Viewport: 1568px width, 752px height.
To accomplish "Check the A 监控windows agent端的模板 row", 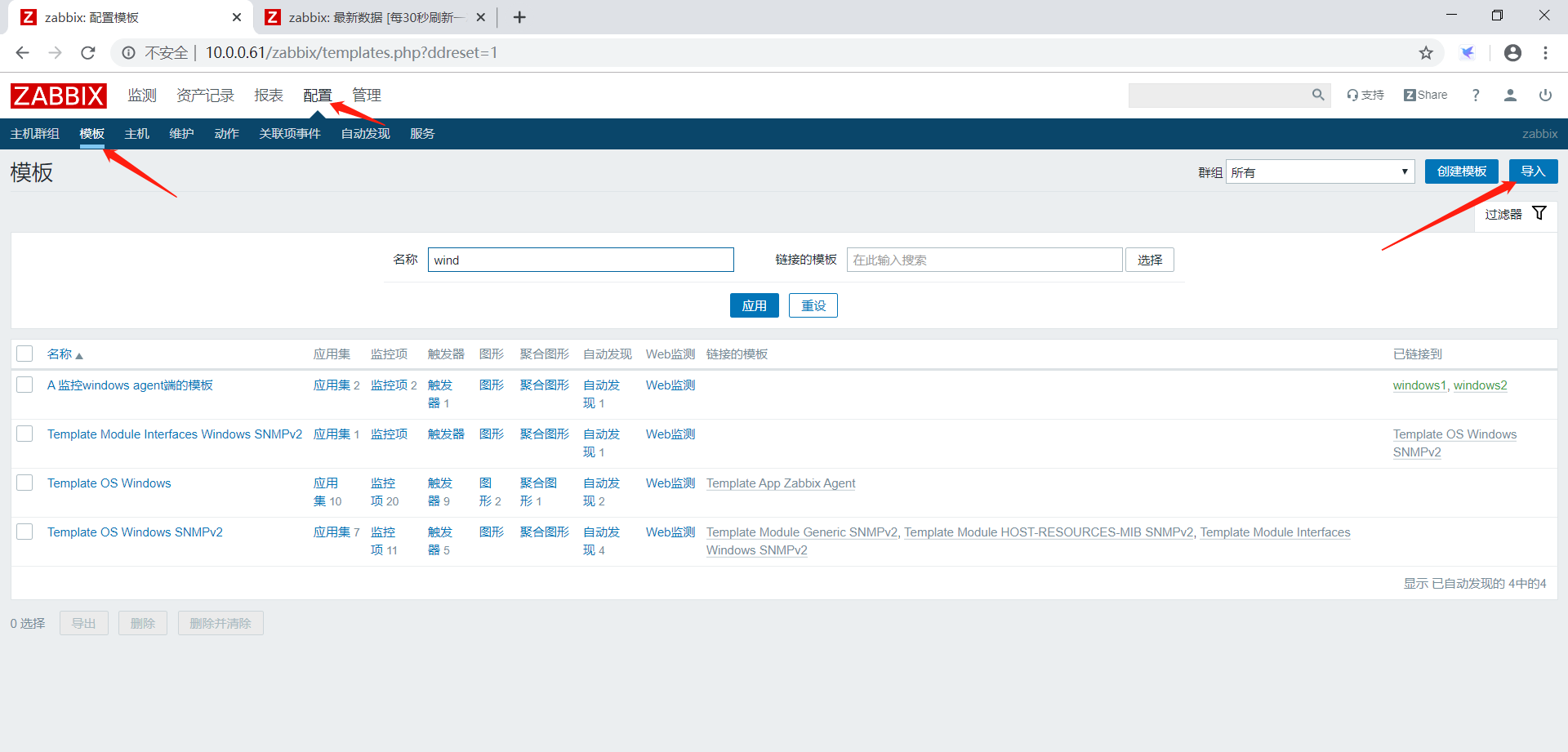I will point(24,385).
